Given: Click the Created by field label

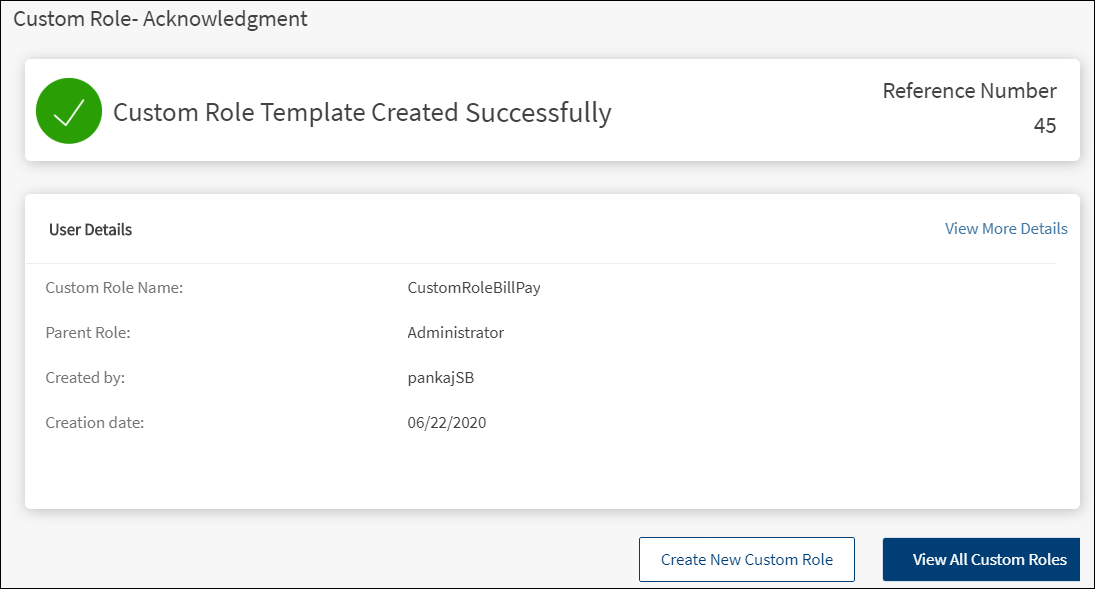Looking at the screenshot, I should [85, 377].
